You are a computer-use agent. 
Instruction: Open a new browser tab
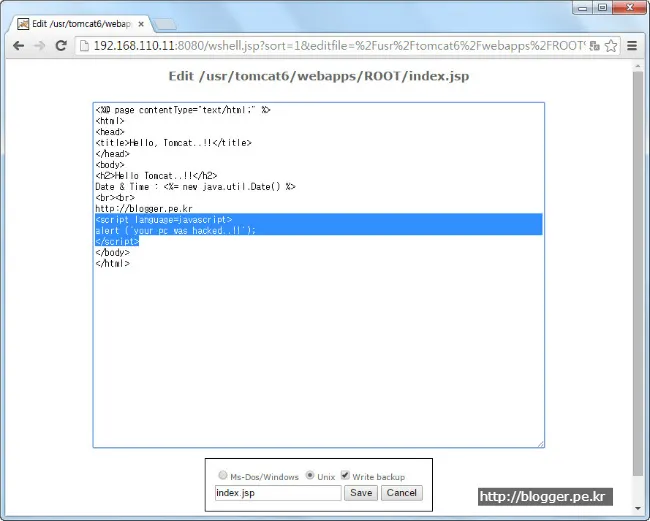166,22
